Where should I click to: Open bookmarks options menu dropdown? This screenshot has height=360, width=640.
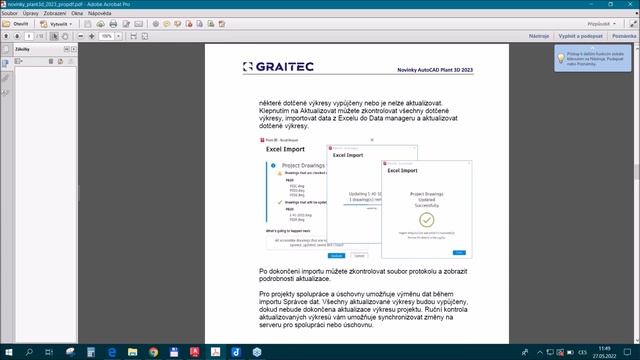click(19, 61)
